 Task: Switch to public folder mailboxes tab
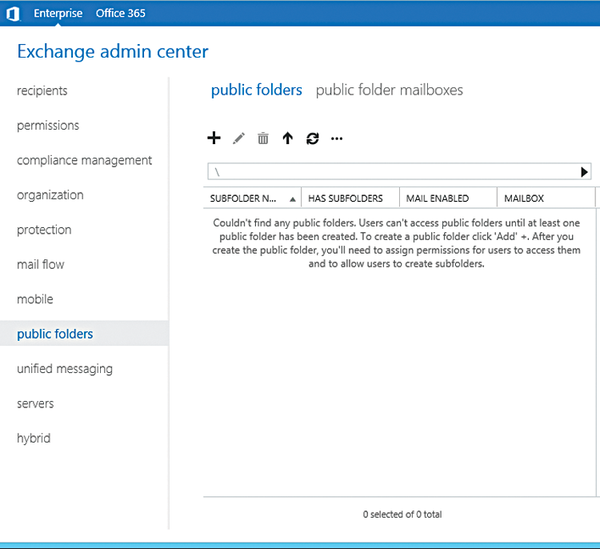click(389, 90)
